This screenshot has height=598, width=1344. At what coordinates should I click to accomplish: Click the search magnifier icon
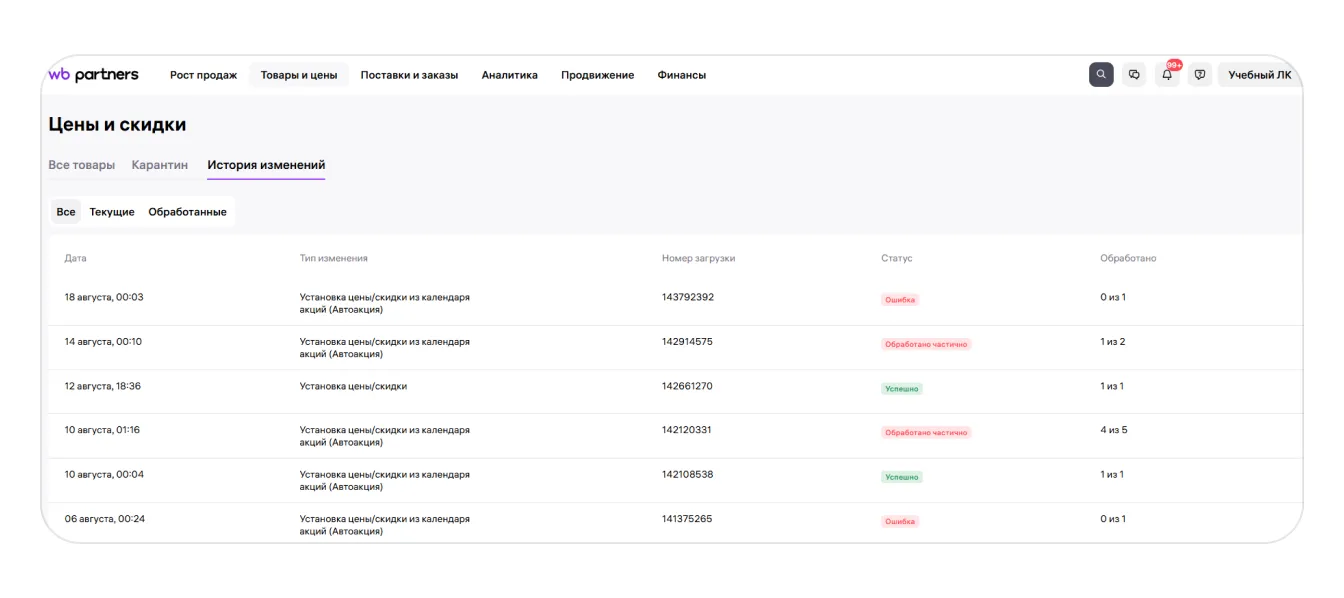pyautogui.click(x=1101, y=75)
